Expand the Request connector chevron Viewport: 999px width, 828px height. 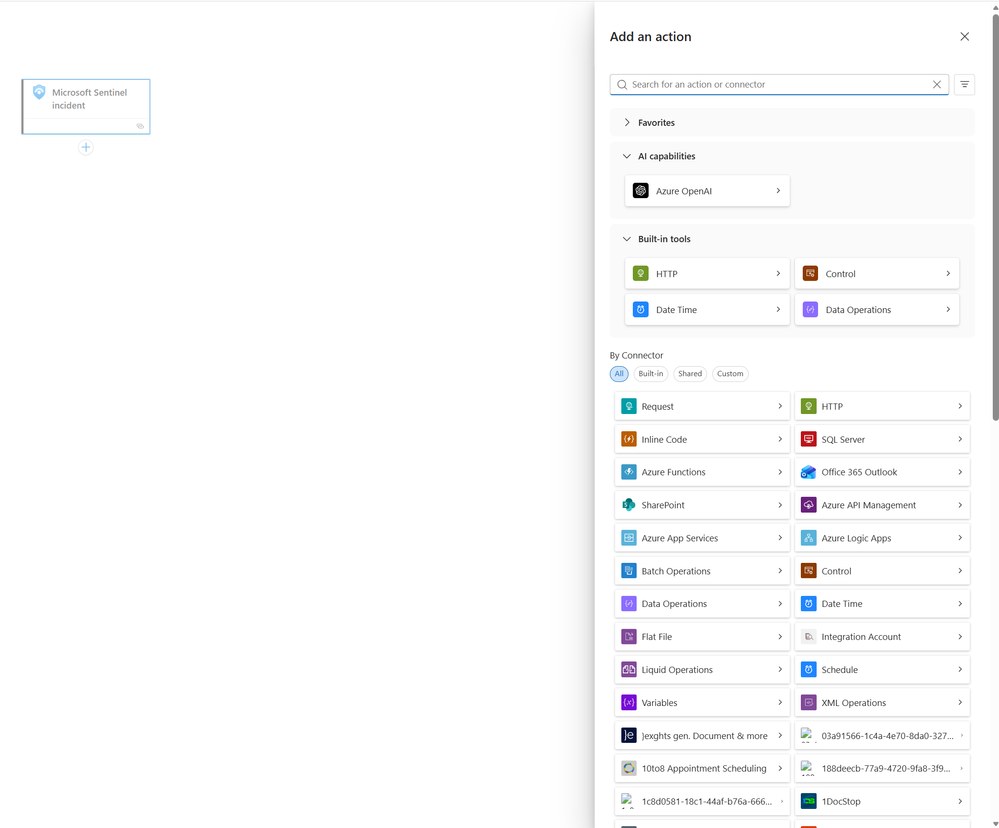[x=780, y=406]
